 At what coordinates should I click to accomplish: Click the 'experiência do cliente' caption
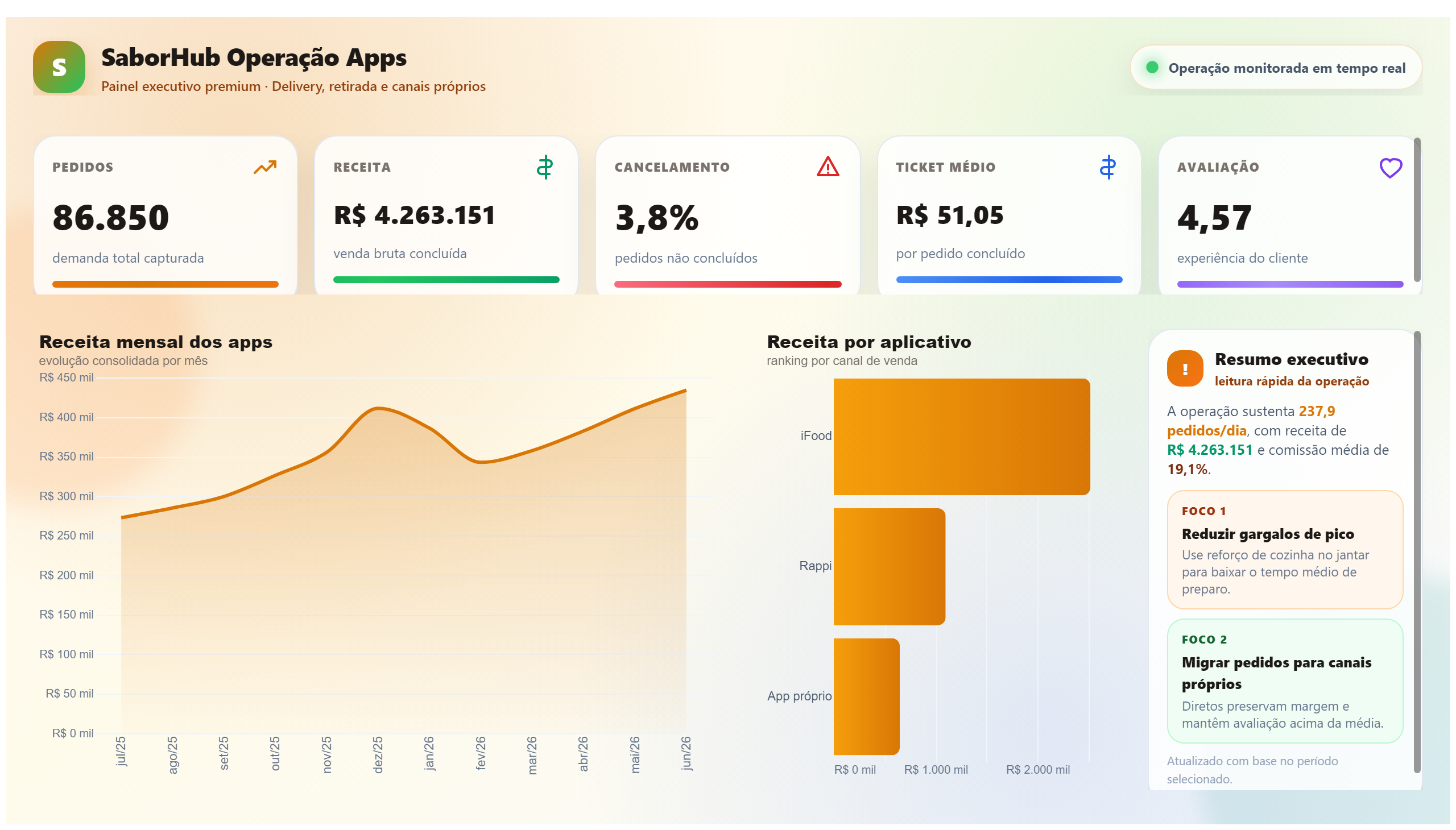(x=1242, y=258)
